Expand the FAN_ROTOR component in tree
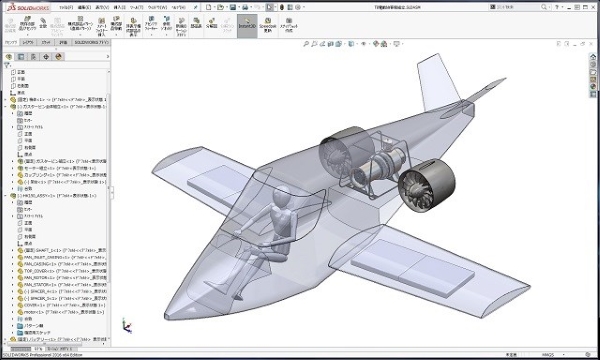 pos(13,278)
